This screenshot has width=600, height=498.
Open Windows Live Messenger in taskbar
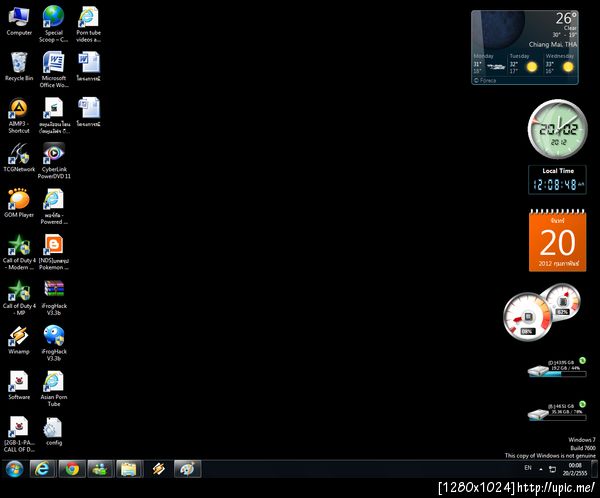[x=101, y=469]
